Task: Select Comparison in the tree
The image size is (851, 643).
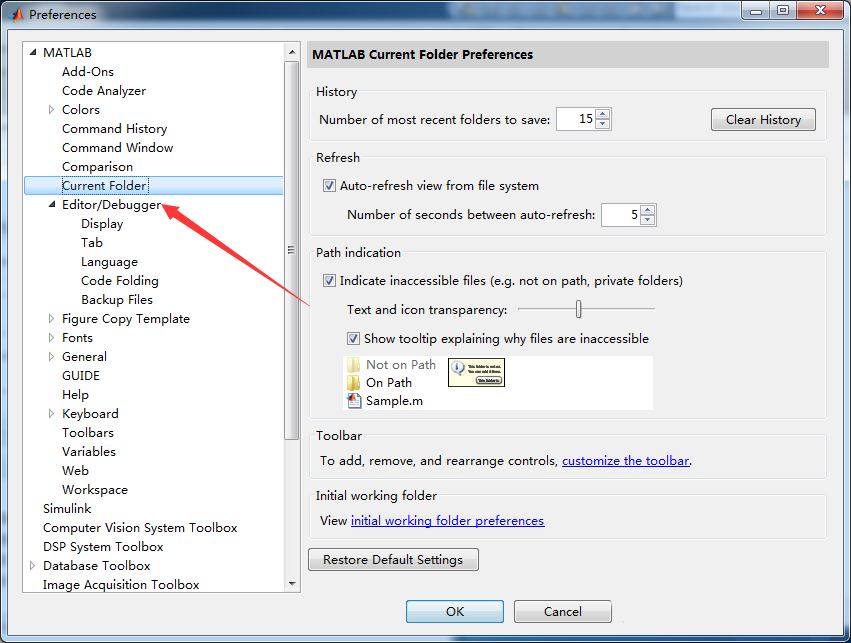Action: (x=97, y=167)
